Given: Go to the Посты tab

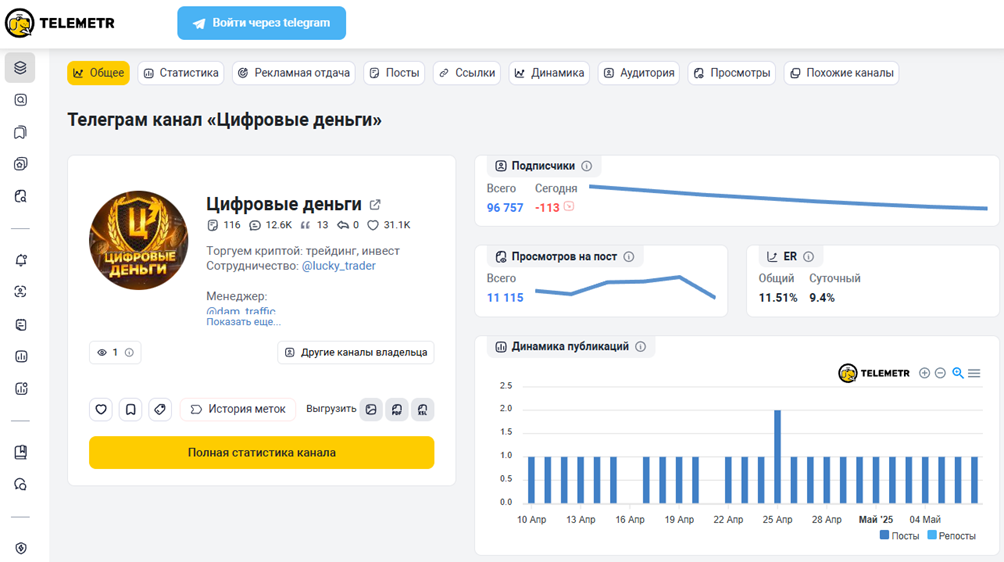Looking at the screenshot, I should (x=394, y=73).
